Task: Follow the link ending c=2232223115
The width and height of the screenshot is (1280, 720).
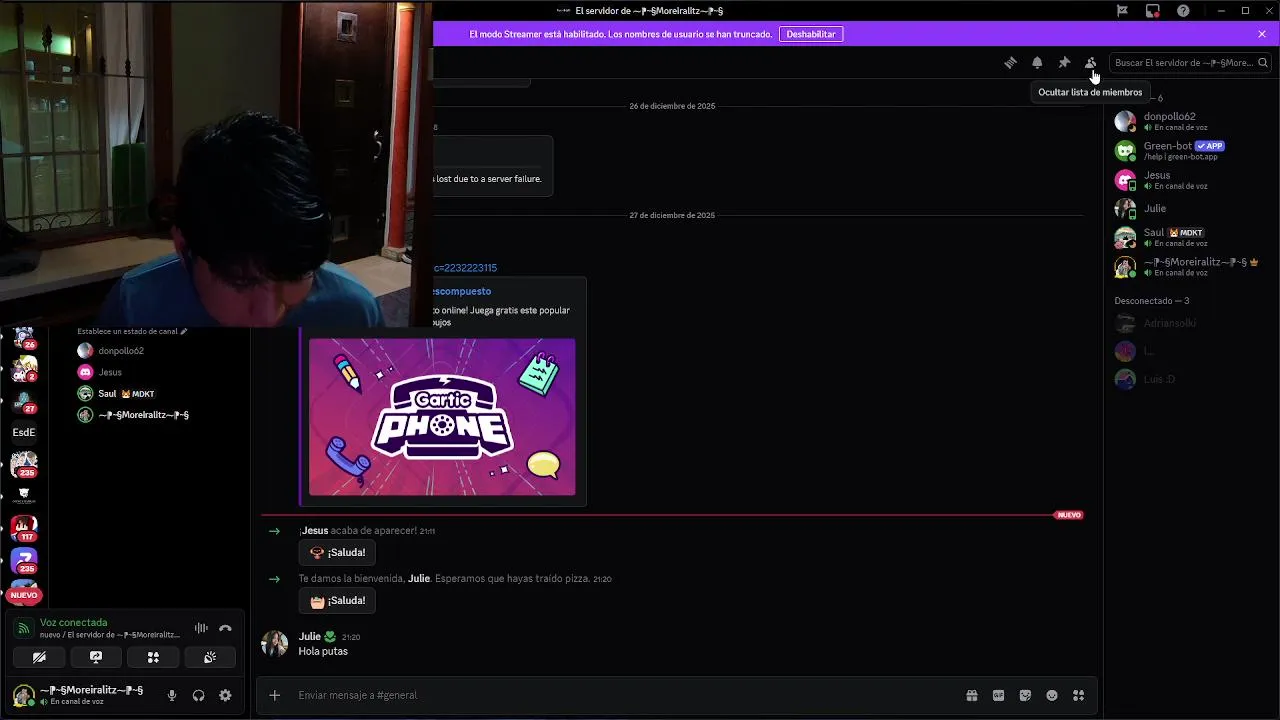Action: 465,268
